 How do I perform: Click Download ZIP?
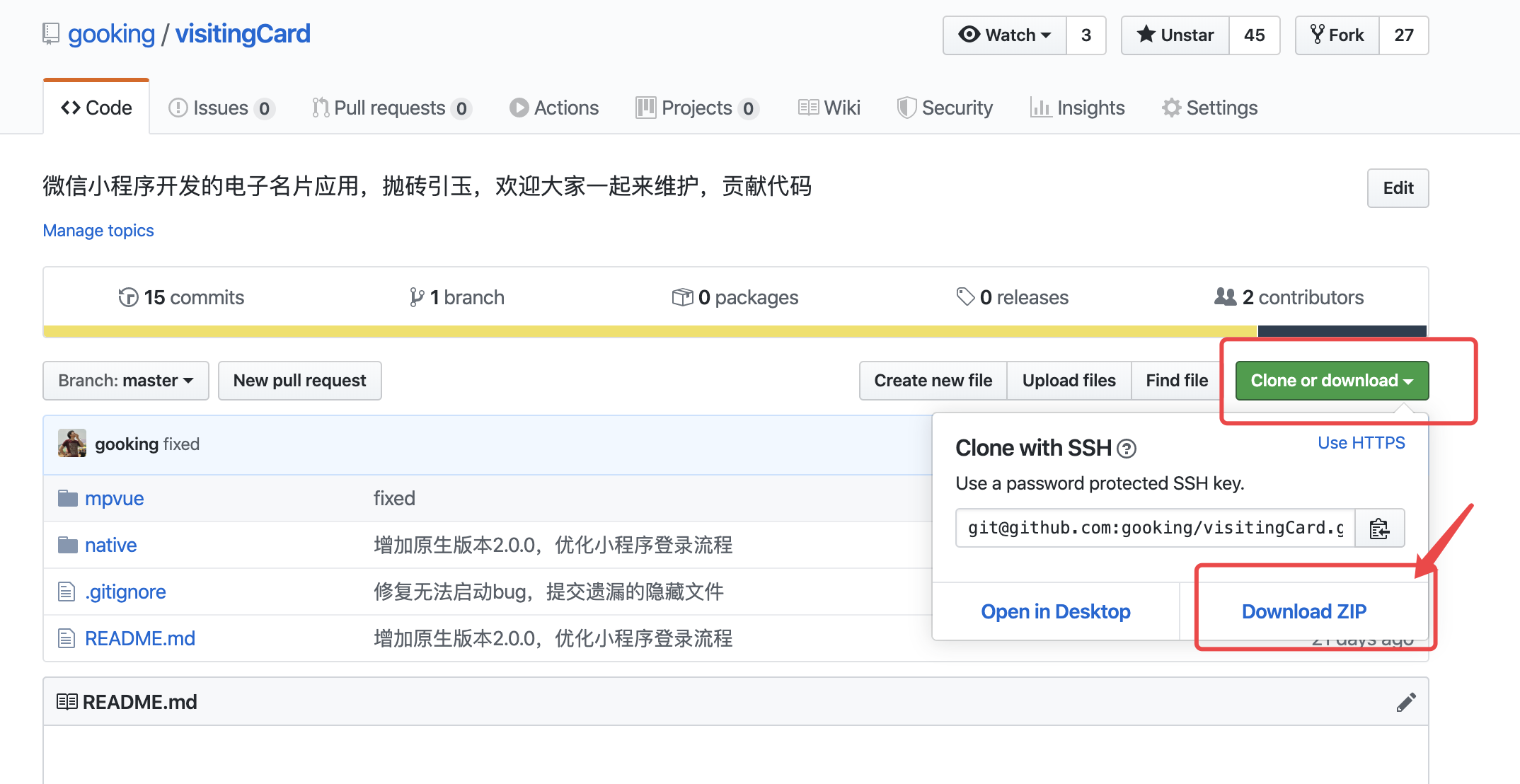[x=1303, y=611]
